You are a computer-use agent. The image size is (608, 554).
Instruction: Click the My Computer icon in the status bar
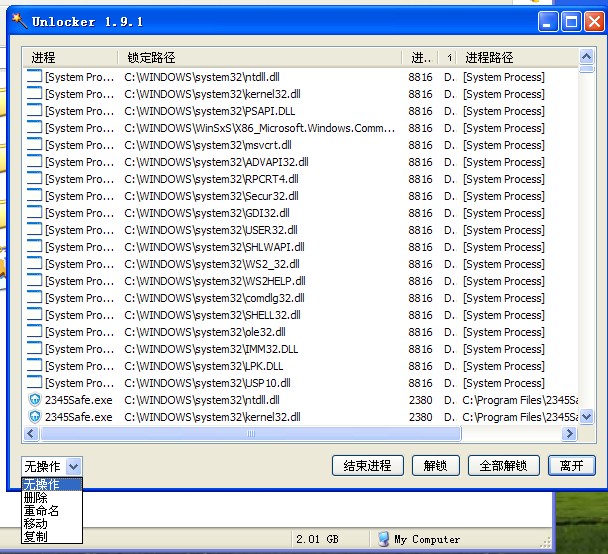coord(383,539)
